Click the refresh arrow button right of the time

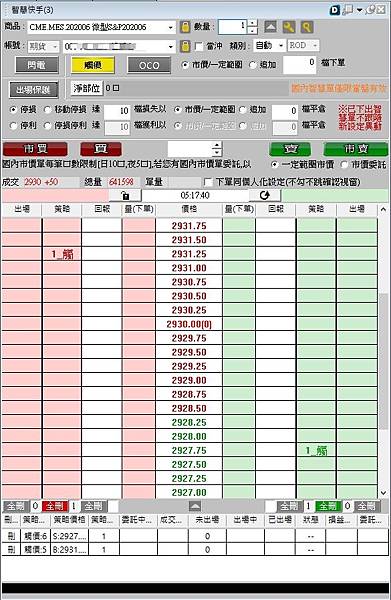tap(265, 196)
